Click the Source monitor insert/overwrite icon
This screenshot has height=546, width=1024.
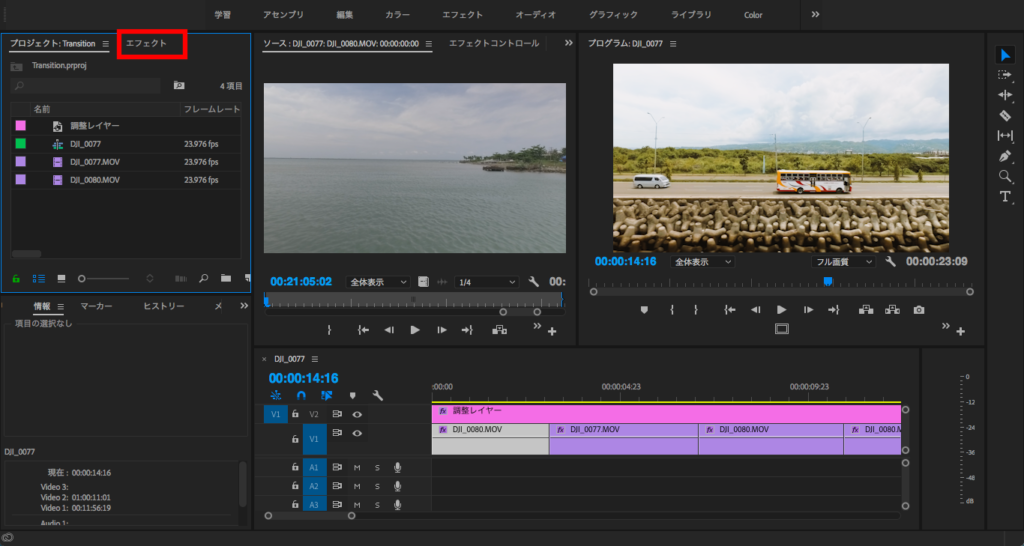500,330
